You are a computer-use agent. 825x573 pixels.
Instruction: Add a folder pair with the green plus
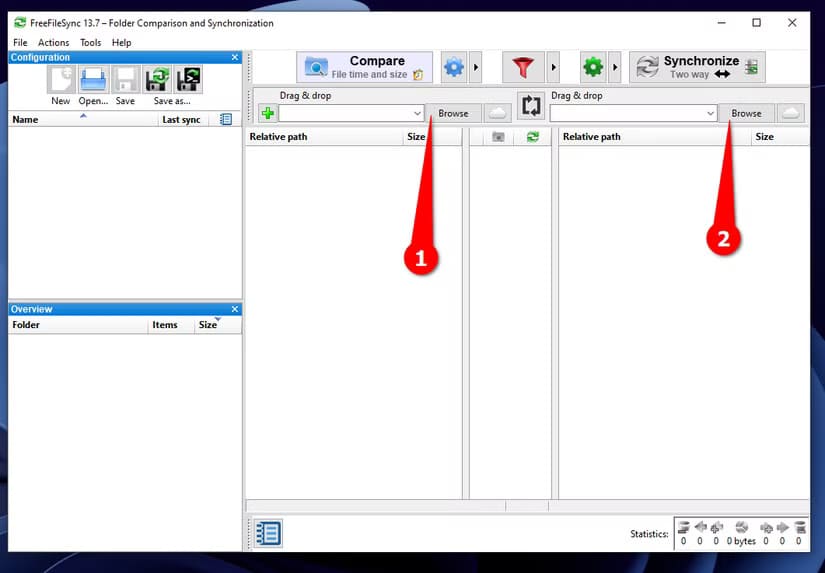[x=268, y=113]
